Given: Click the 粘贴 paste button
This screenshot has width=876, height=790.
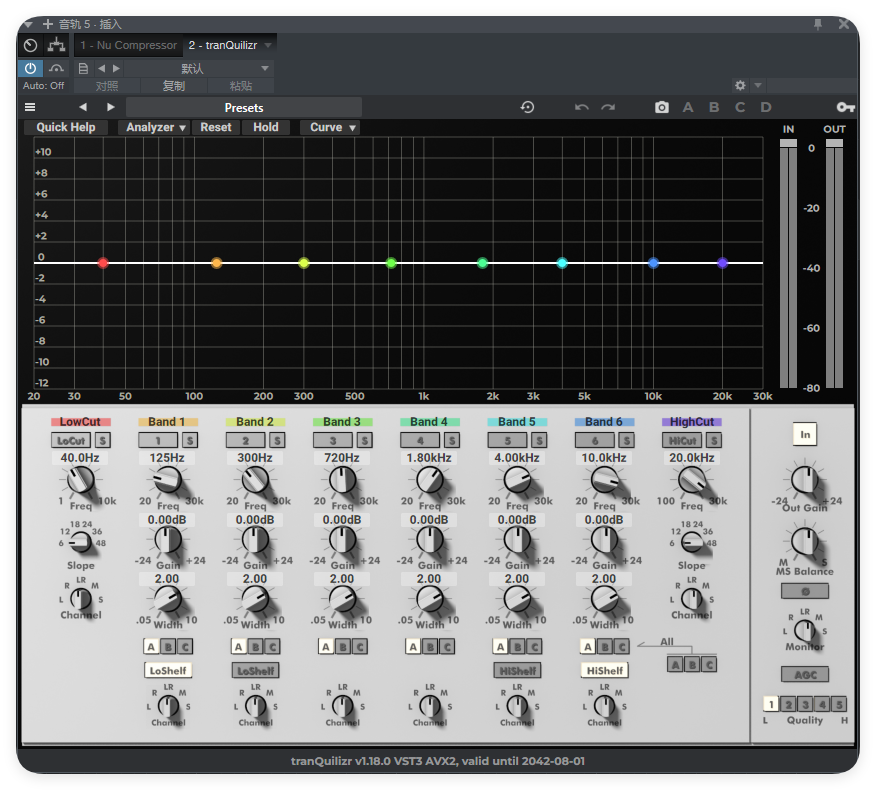Looking at the screenshot, I should point(241,86).
